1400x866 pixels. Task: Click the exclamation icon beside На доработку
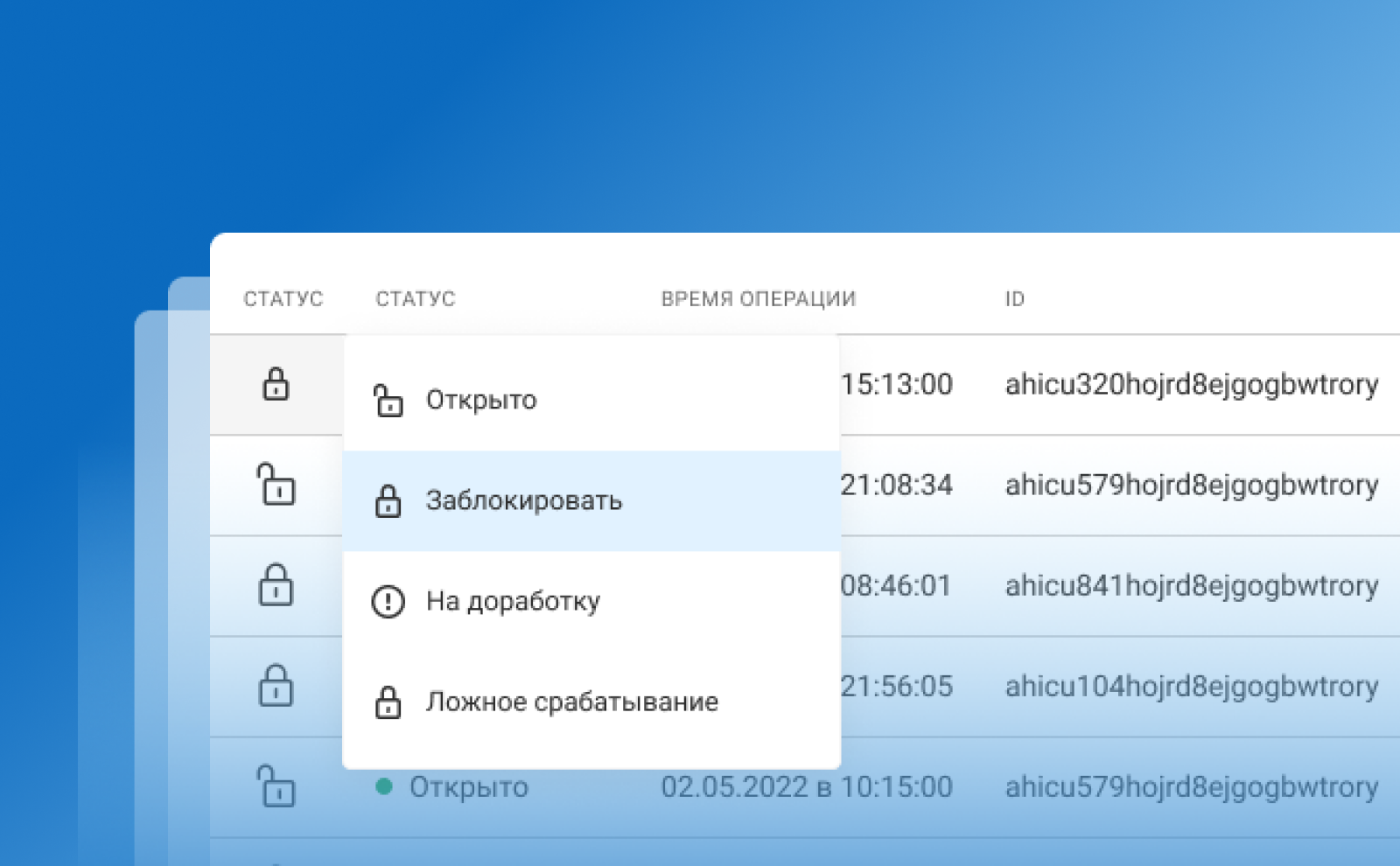coord(388,602)
